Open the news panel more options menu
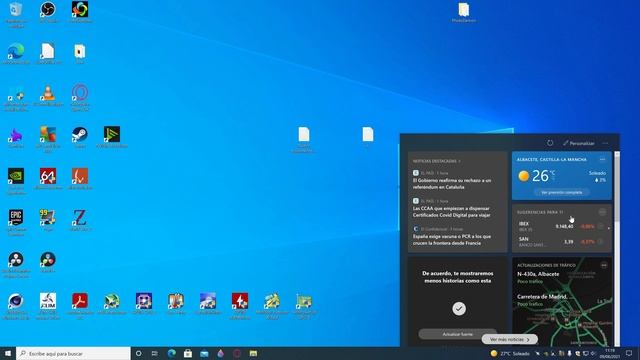This screenshot has width=640, height=360. (x=605, y=143)
